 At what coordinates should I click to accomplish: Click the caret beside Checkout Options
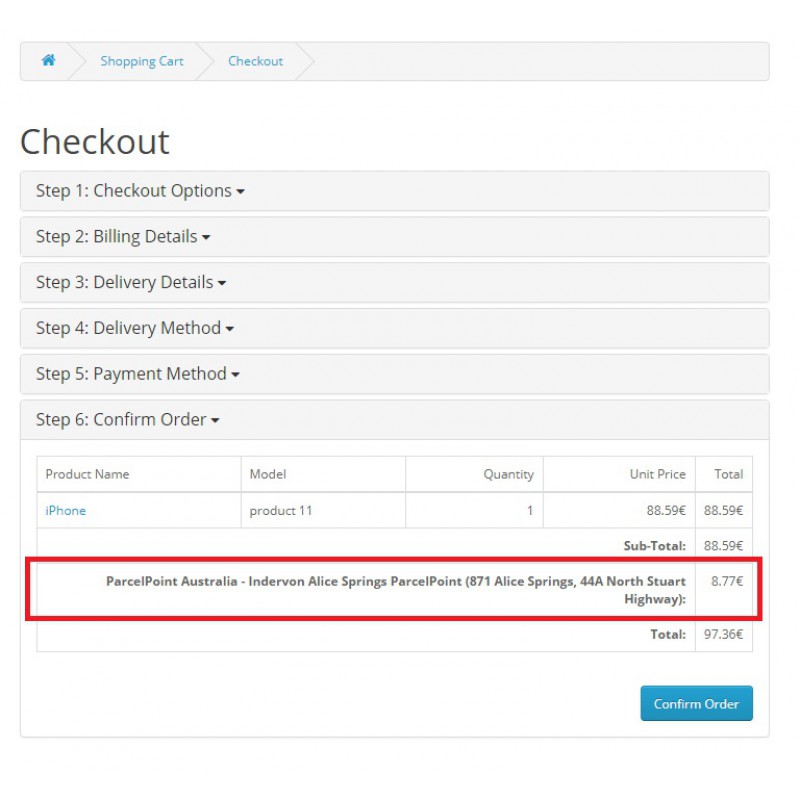click(241, 192)
